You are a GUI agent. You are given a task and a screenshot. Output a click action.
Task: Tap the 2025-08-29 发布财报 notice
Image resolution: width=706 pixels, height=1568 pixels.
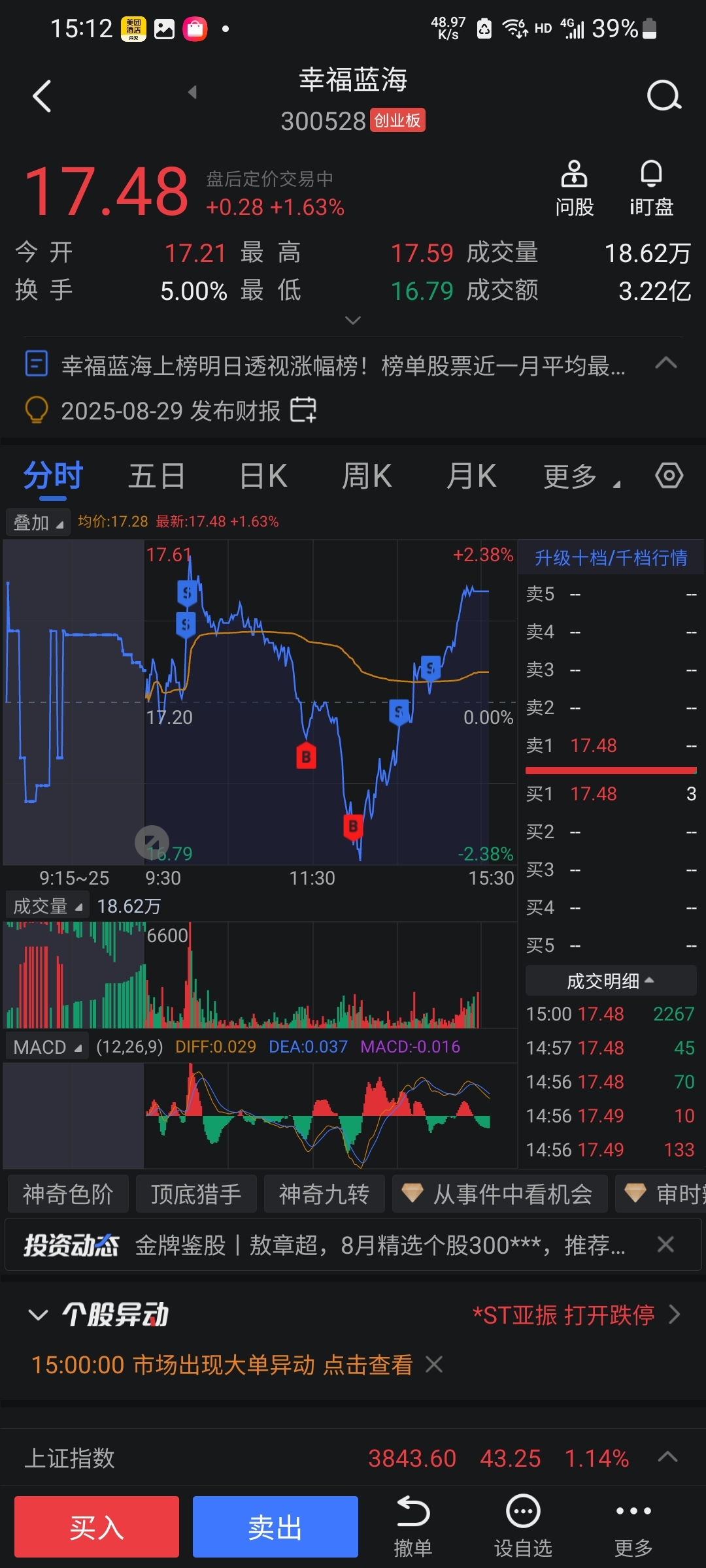coord(171,410)
